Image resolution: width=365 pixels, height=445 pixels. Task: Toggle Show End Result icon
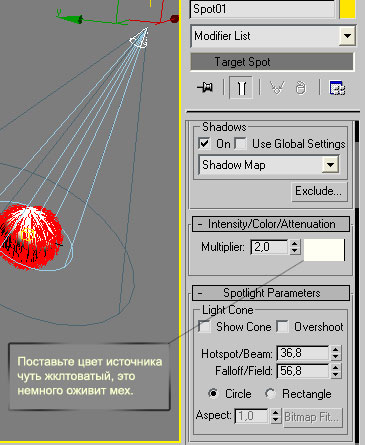(241, 88)
